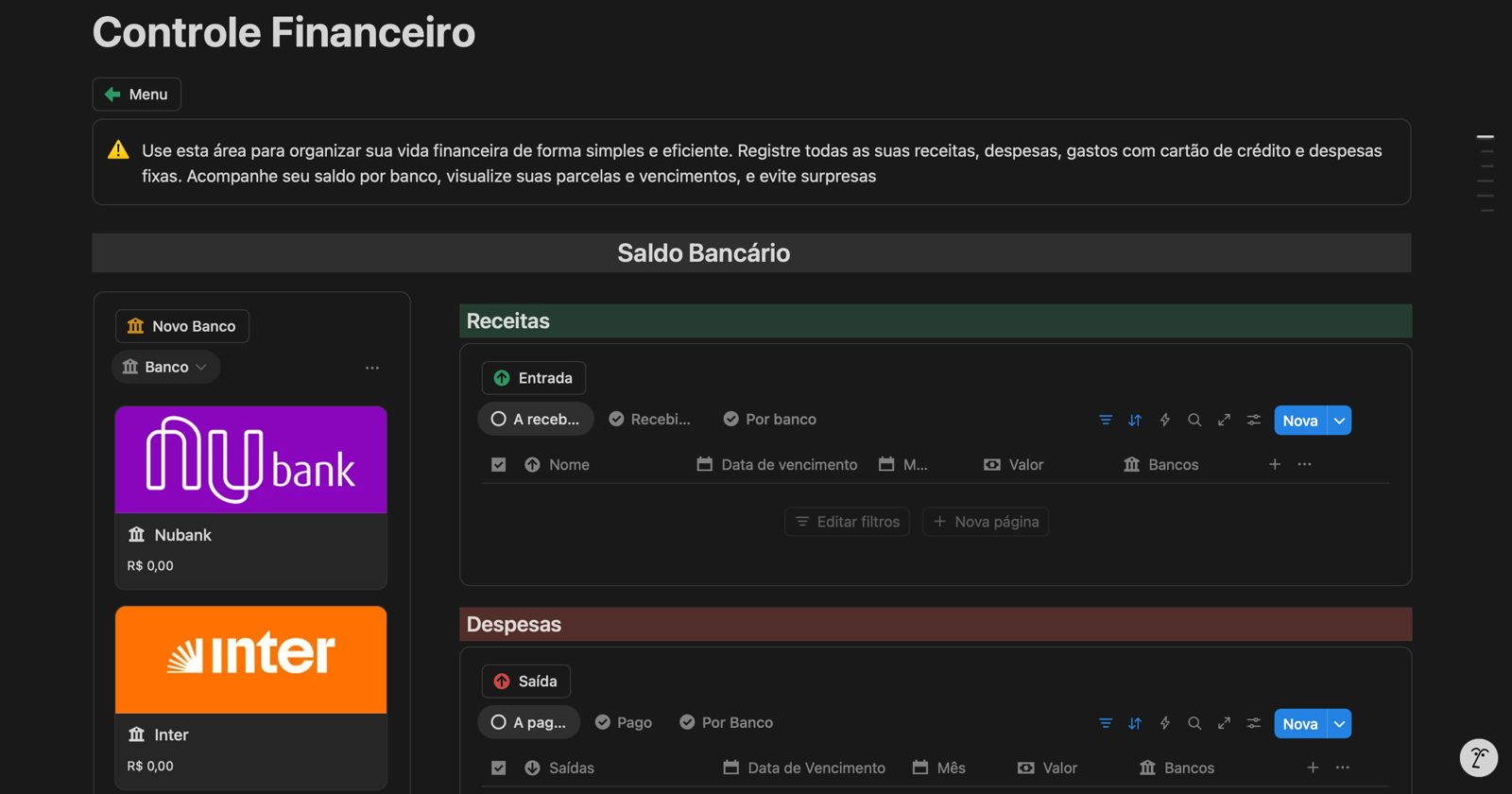Click the Nova página button
The width and height of the screenshot is (1512, 794).
(x=986, y=522)
